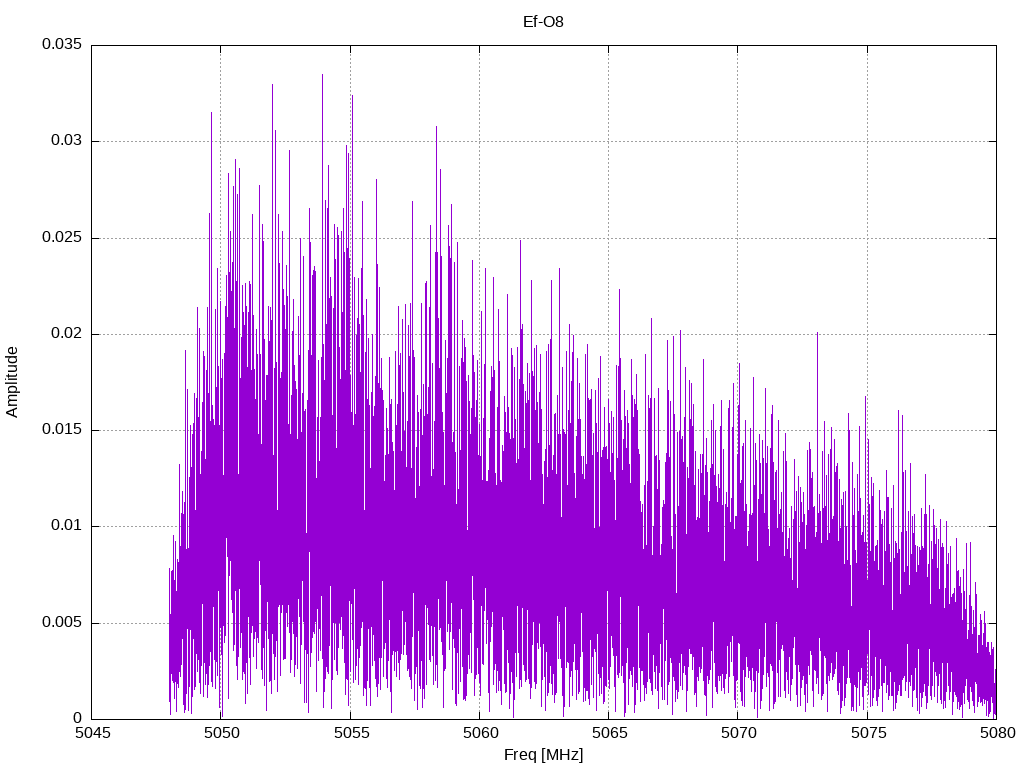This screenshot has width=1024, height=768.
Task: Select the x-axis label Freq [MHz]
Action: 543,755
